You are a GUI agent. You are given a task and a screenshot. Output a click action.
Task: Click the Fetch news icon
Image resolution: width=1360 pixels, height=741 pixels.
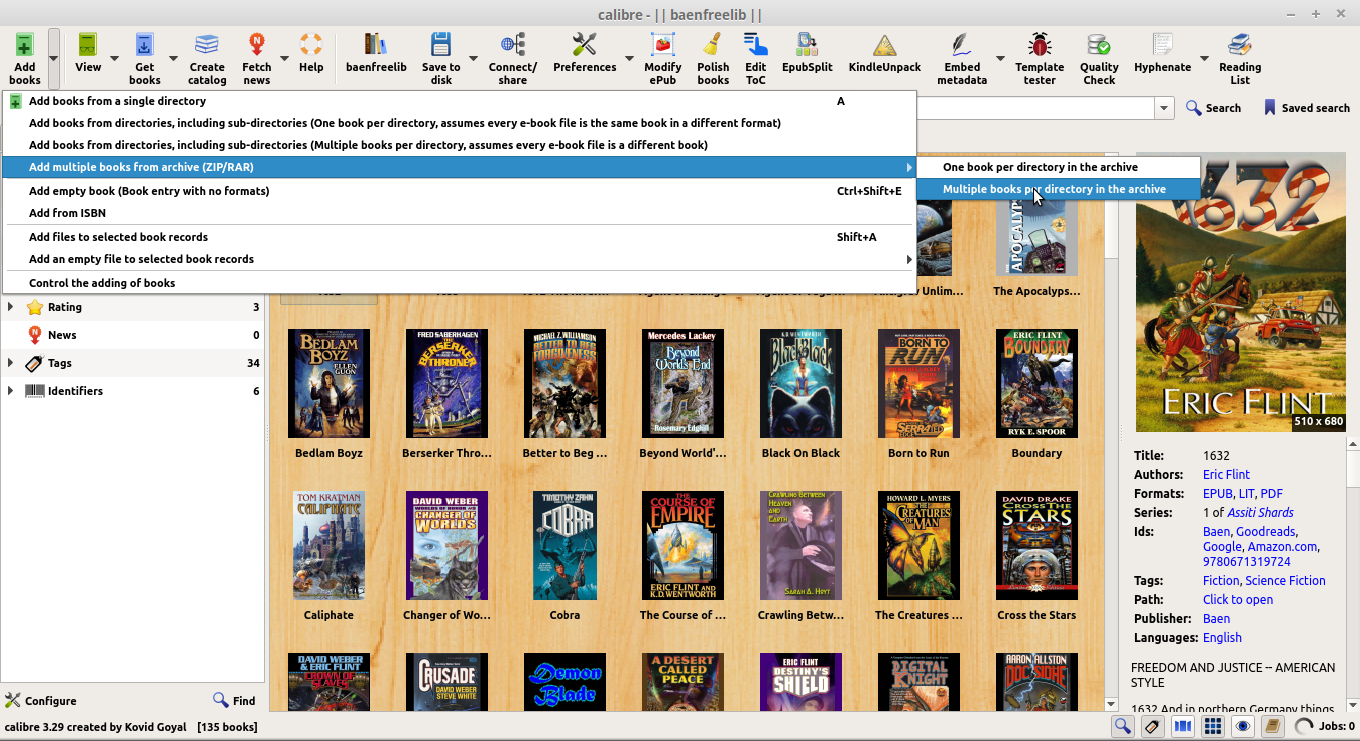coord(257,46)
